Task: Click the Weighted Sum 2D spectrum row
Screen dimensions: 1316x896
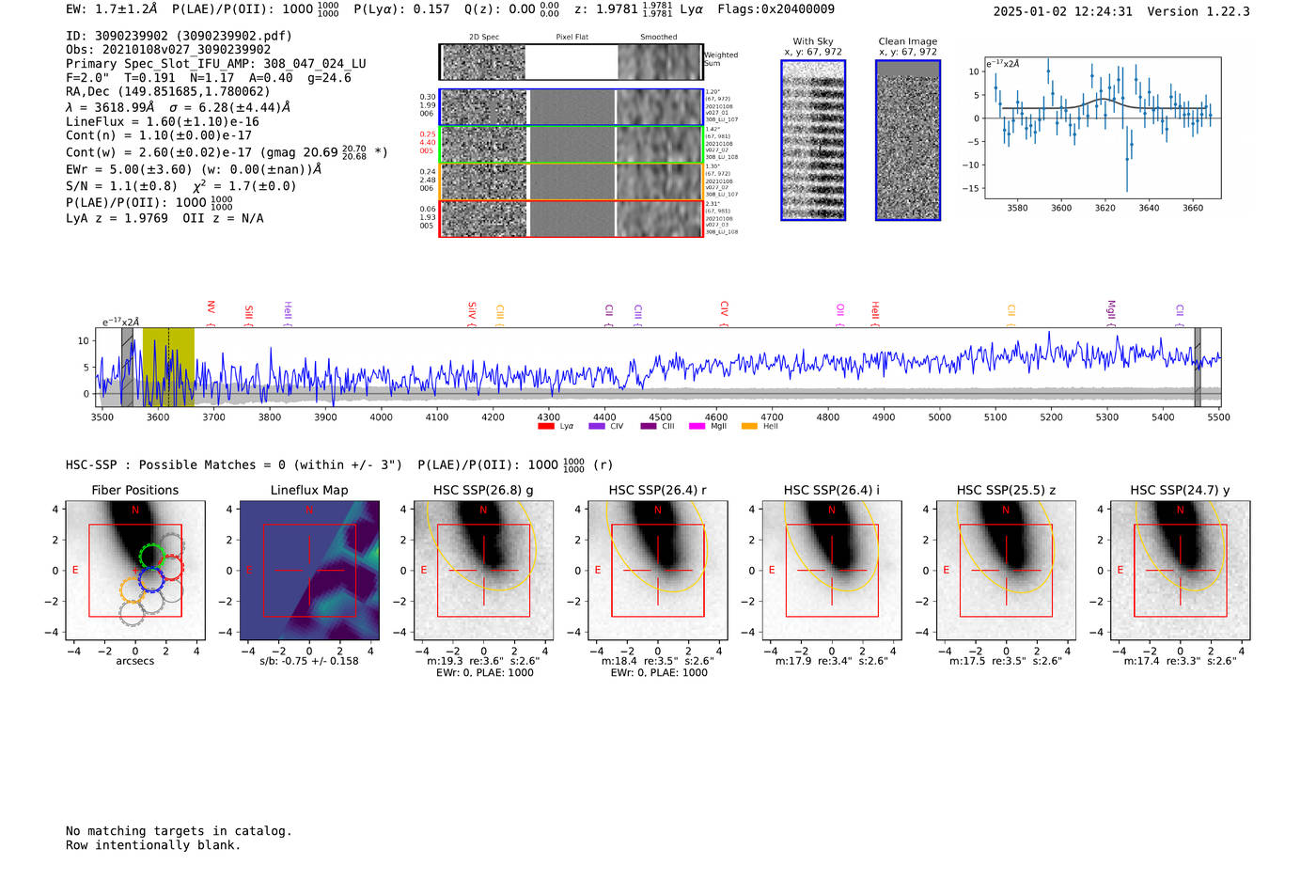Action: pos(571,62)
